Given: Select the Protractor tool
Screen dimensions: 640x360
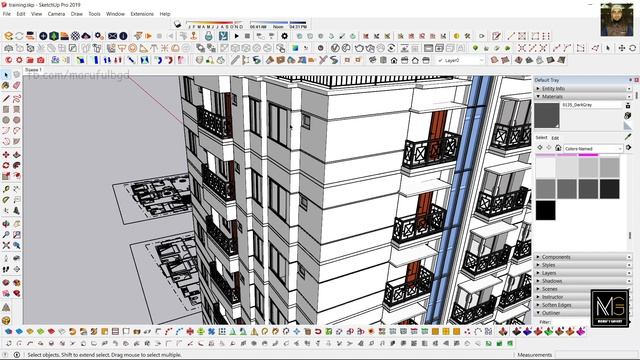Looking at the screenshot, I should click(6, 200).
